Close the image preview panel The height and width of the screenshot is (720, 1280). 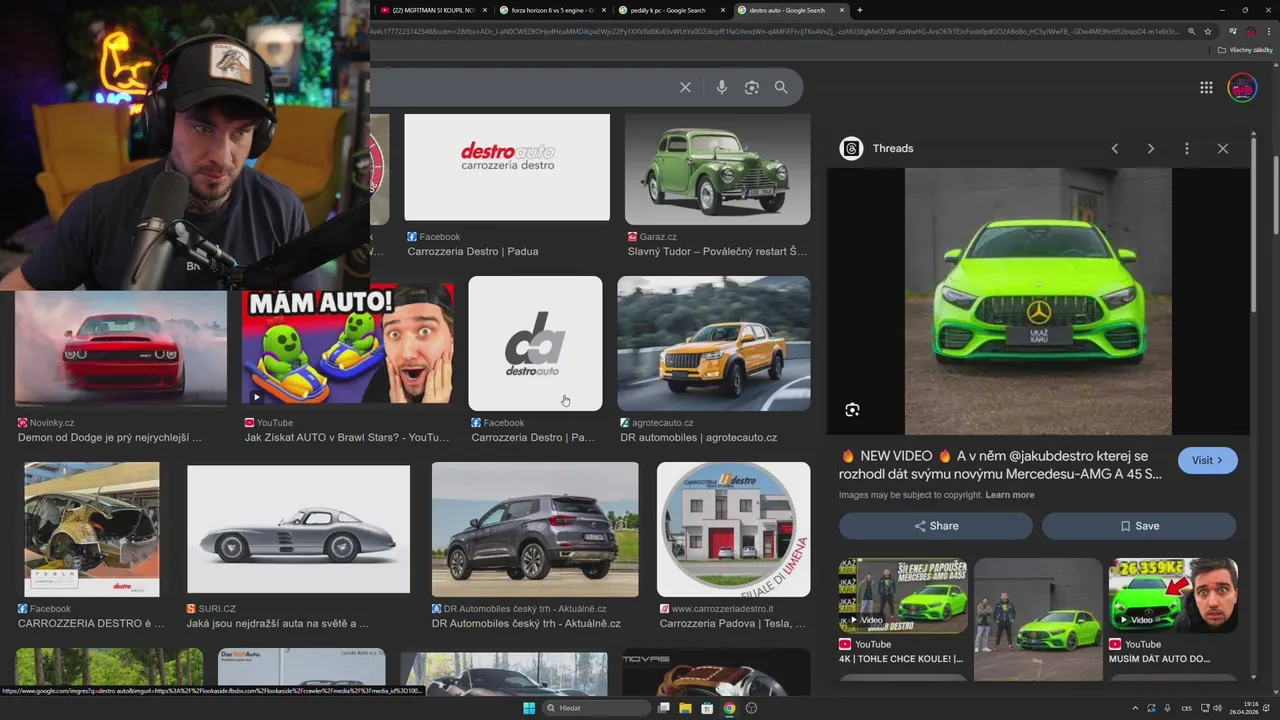pyautogui.click(x=1222, y=148)
